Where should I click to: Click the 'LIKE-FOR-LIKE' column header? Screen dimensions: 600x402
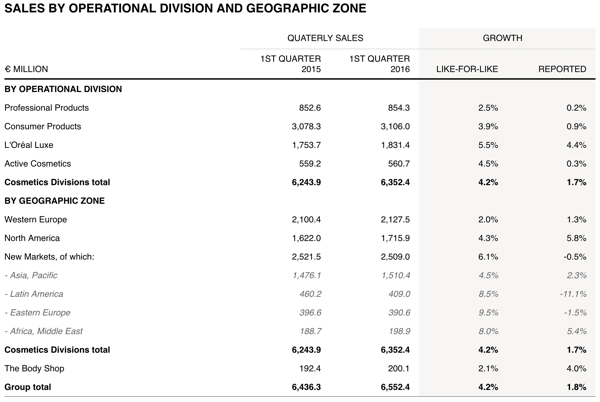[x=467, y=69]
